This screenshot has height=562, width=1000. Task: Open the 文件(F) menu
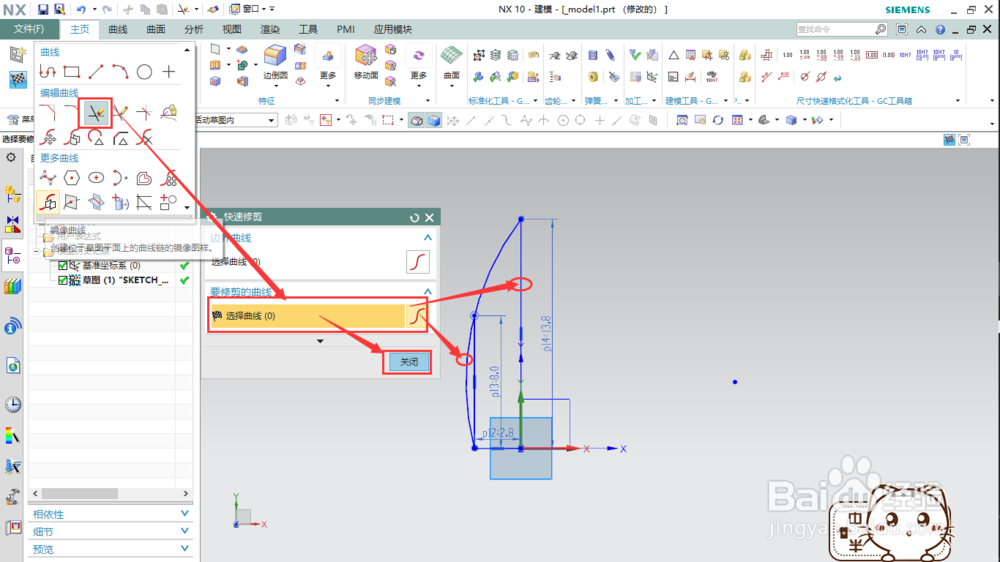pyautogui.click(x=29, y=29)
